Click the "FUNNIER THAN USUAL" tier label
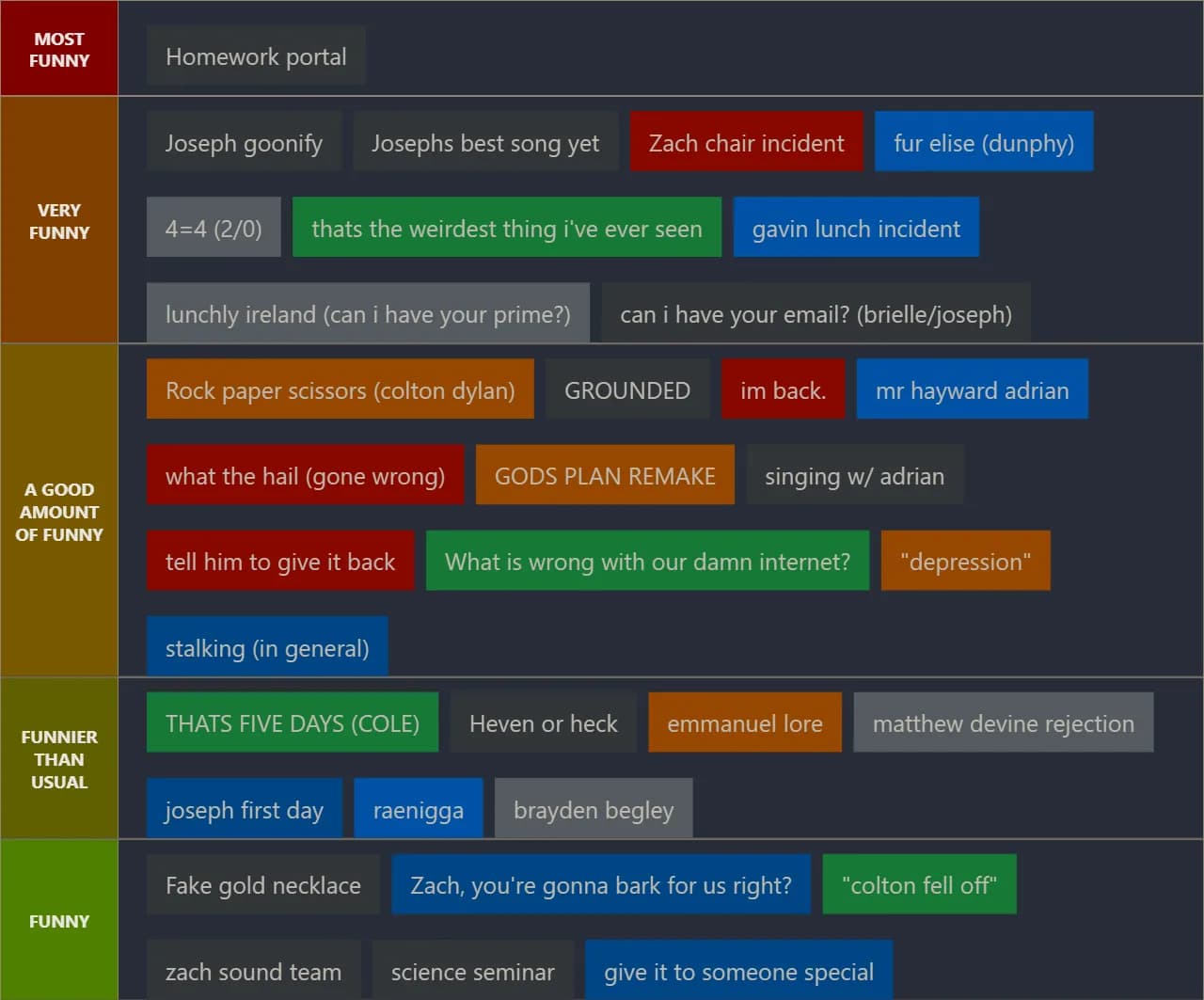Screen dimensions: 1204x1000 [x=59, y=758]
